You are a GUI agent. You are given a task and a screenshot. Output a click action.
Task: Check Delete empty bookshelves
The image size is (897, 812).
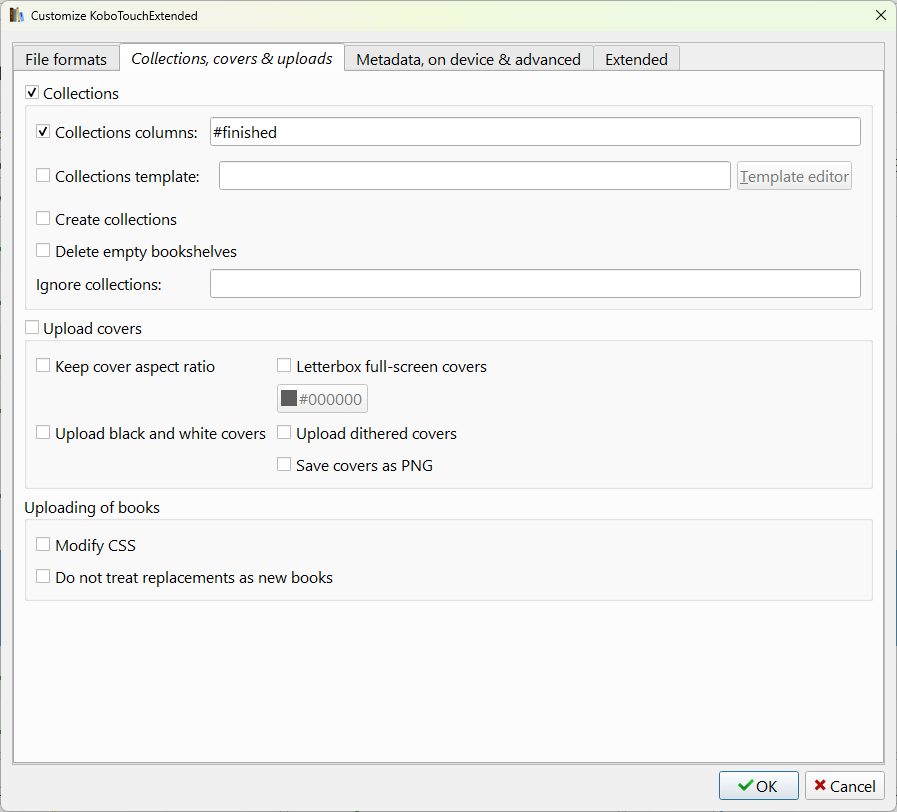43,251
